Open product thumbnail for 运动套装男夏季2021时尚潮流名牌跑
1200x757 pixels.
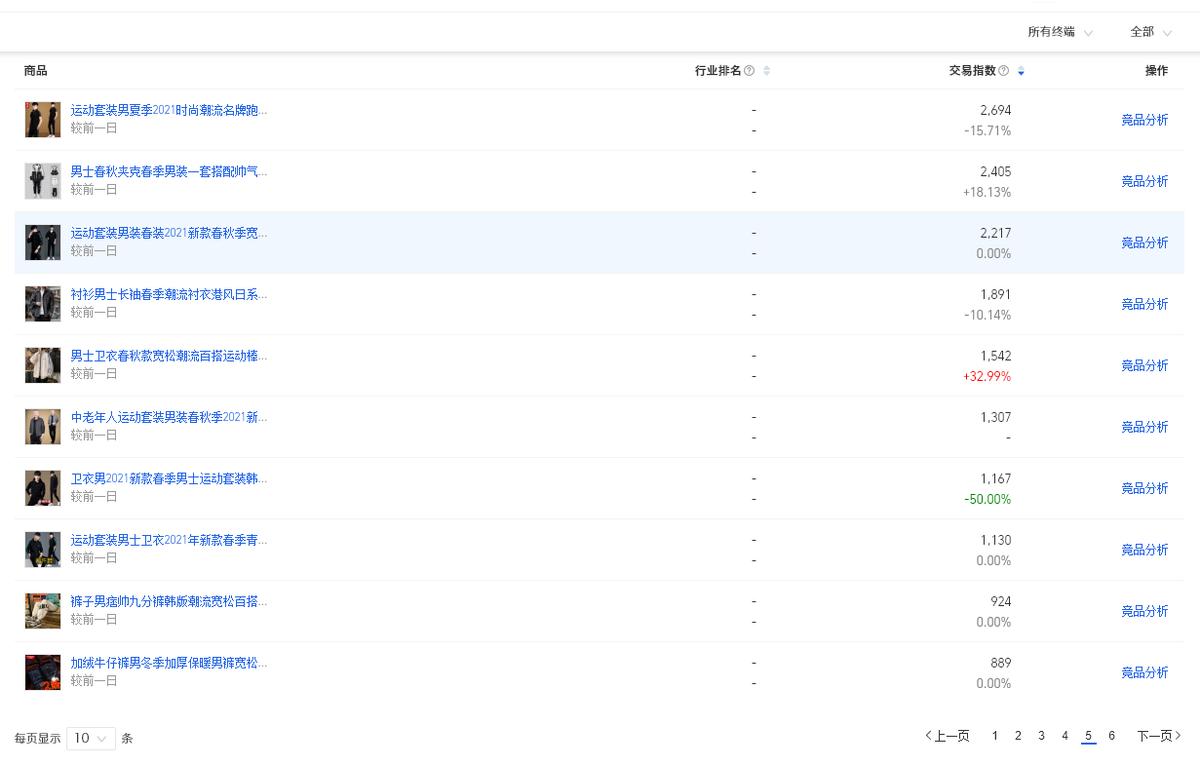(x=43, y=120)
